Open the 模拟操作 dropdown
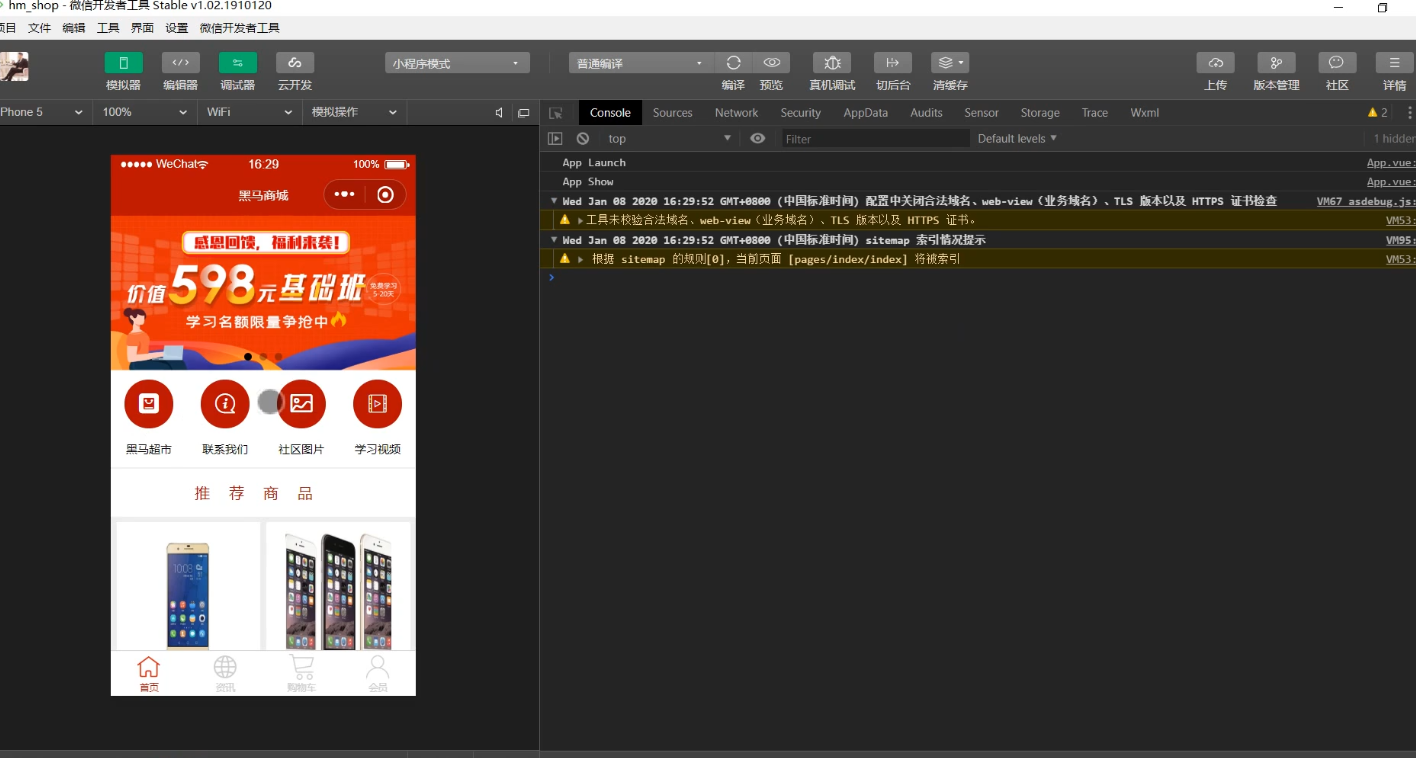 point(354,112)
